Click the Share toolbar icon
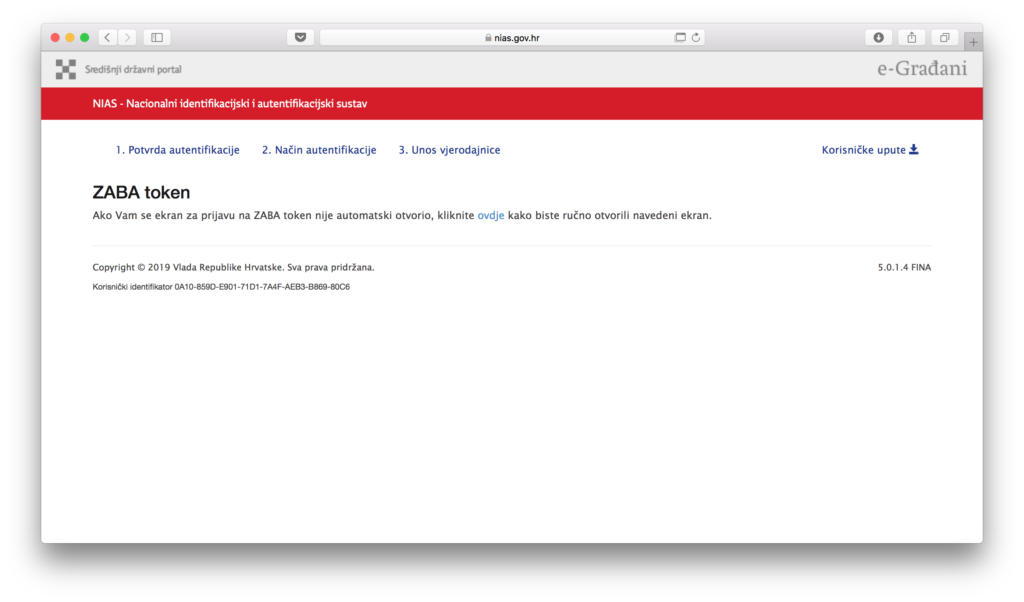The image size is (1024, 602). (x=911, y=38)
